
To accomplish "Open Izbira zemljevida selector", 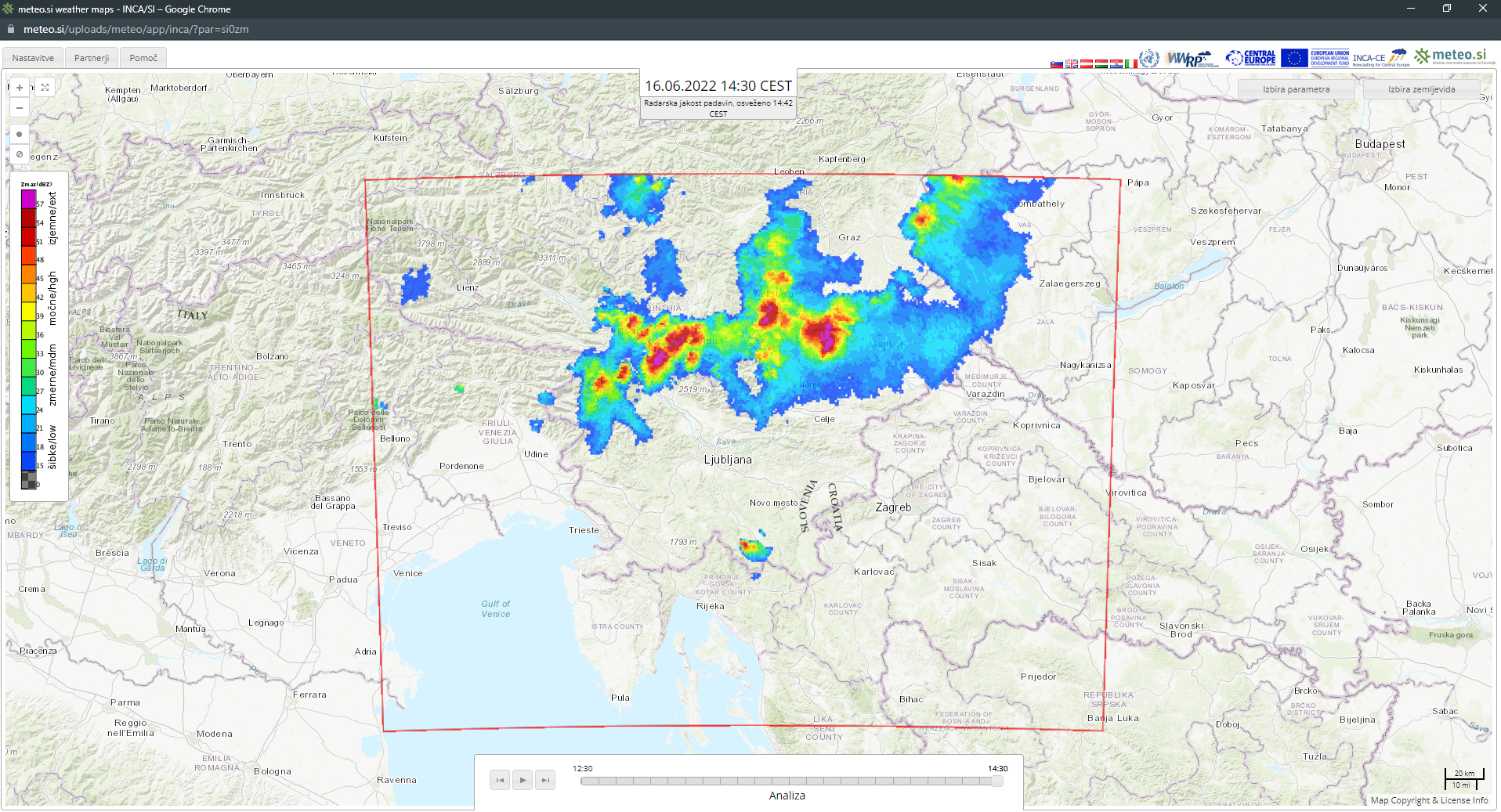I will 1421,89.
